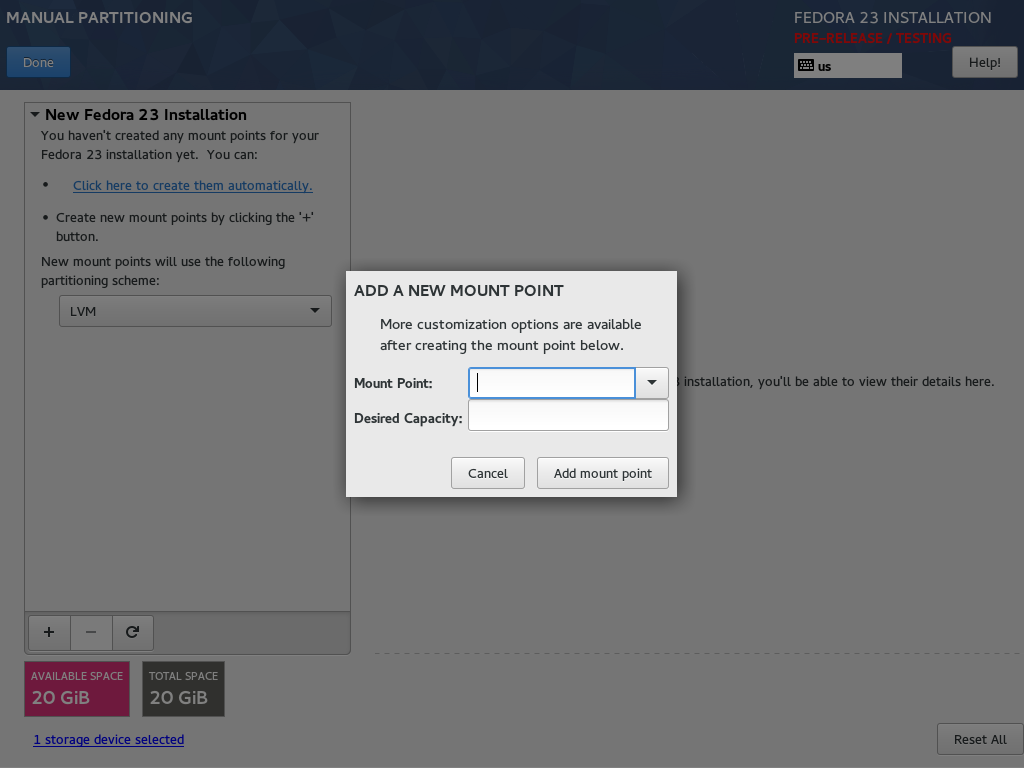Click the Done button
This screenshot has width=1024, height=768.
coord(39,62)
